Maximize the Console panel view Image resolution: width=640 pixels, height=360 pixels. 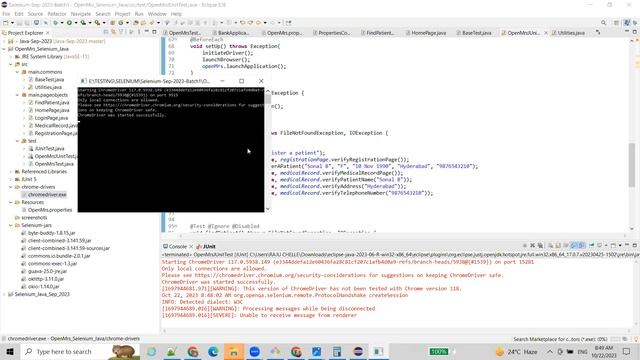634,245
